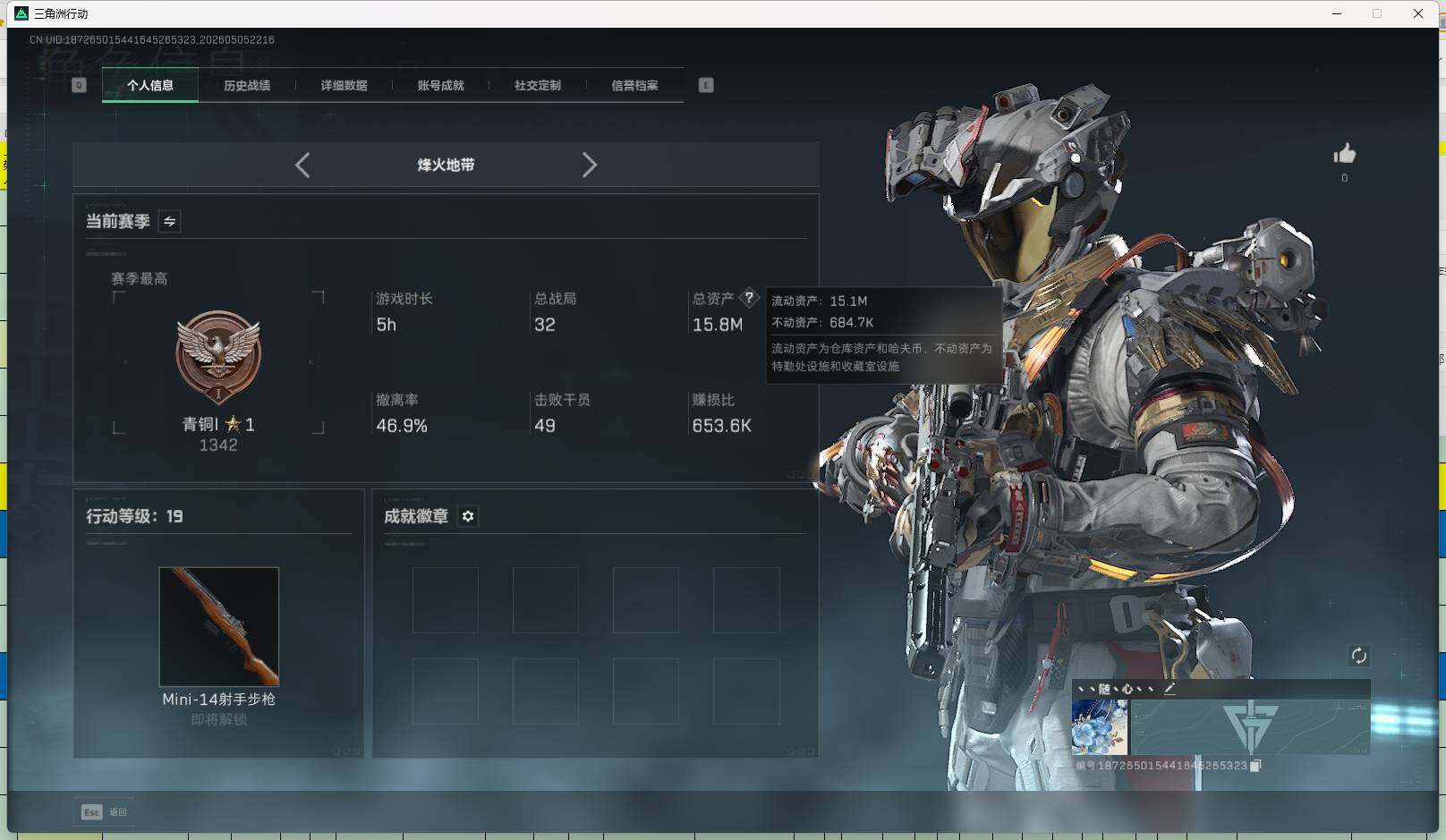Click the 青铜I ★1 rank label
Screen dimensions: 1446x840
[218, 424]
